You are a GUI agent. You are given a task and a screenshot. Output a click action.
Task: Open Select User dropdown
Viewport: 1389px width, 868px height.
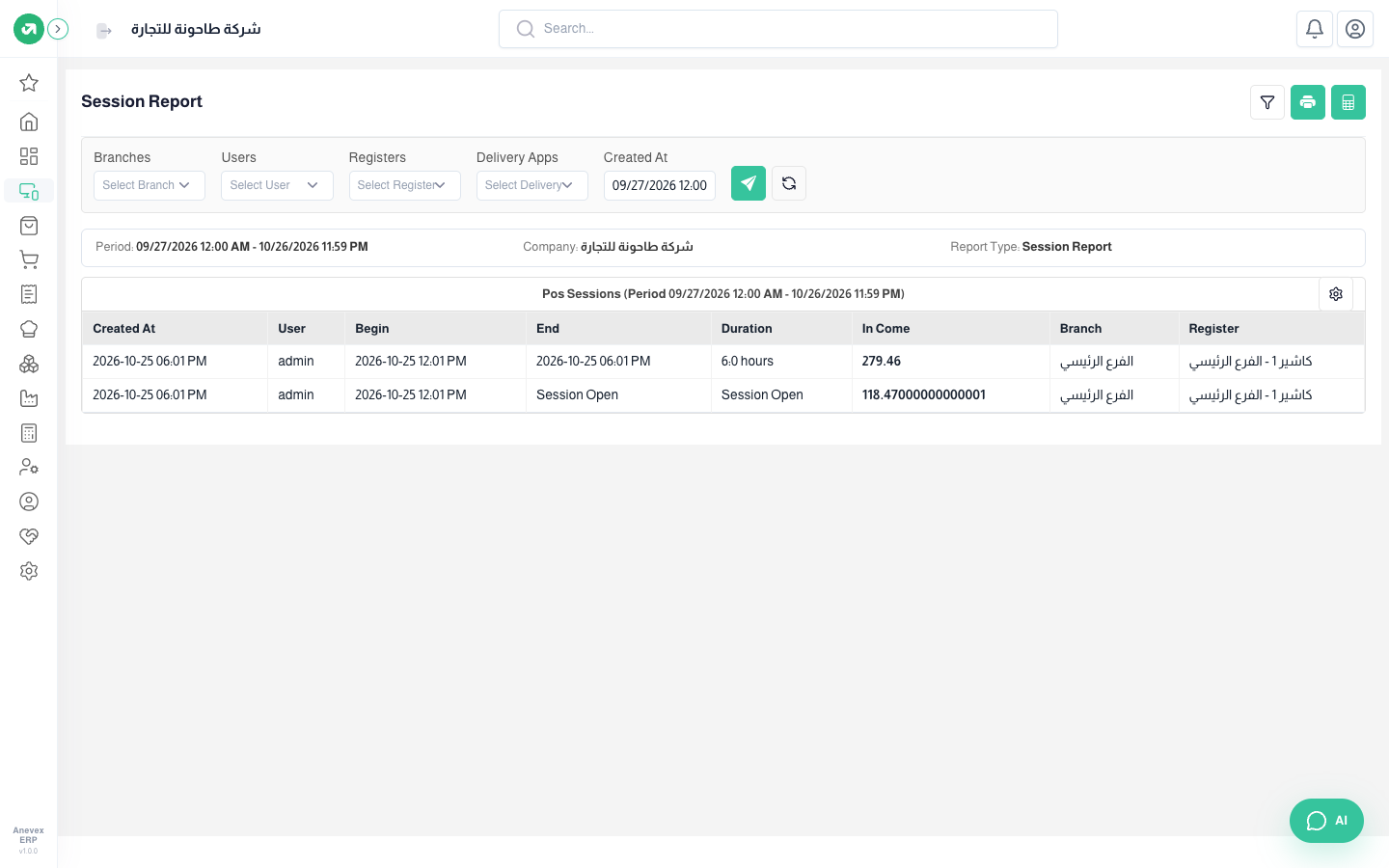(x=277, y=185)
